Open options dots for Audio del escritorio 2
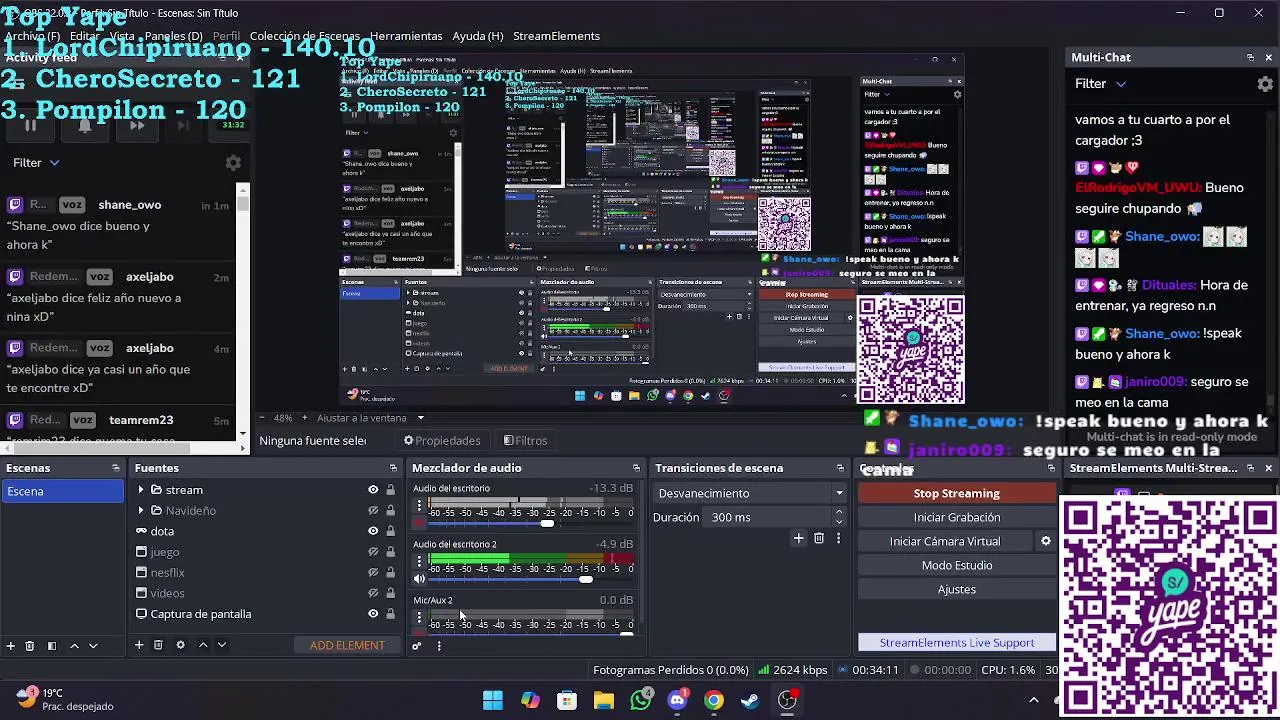The image size is (1280, 720). tap(419, 562)
